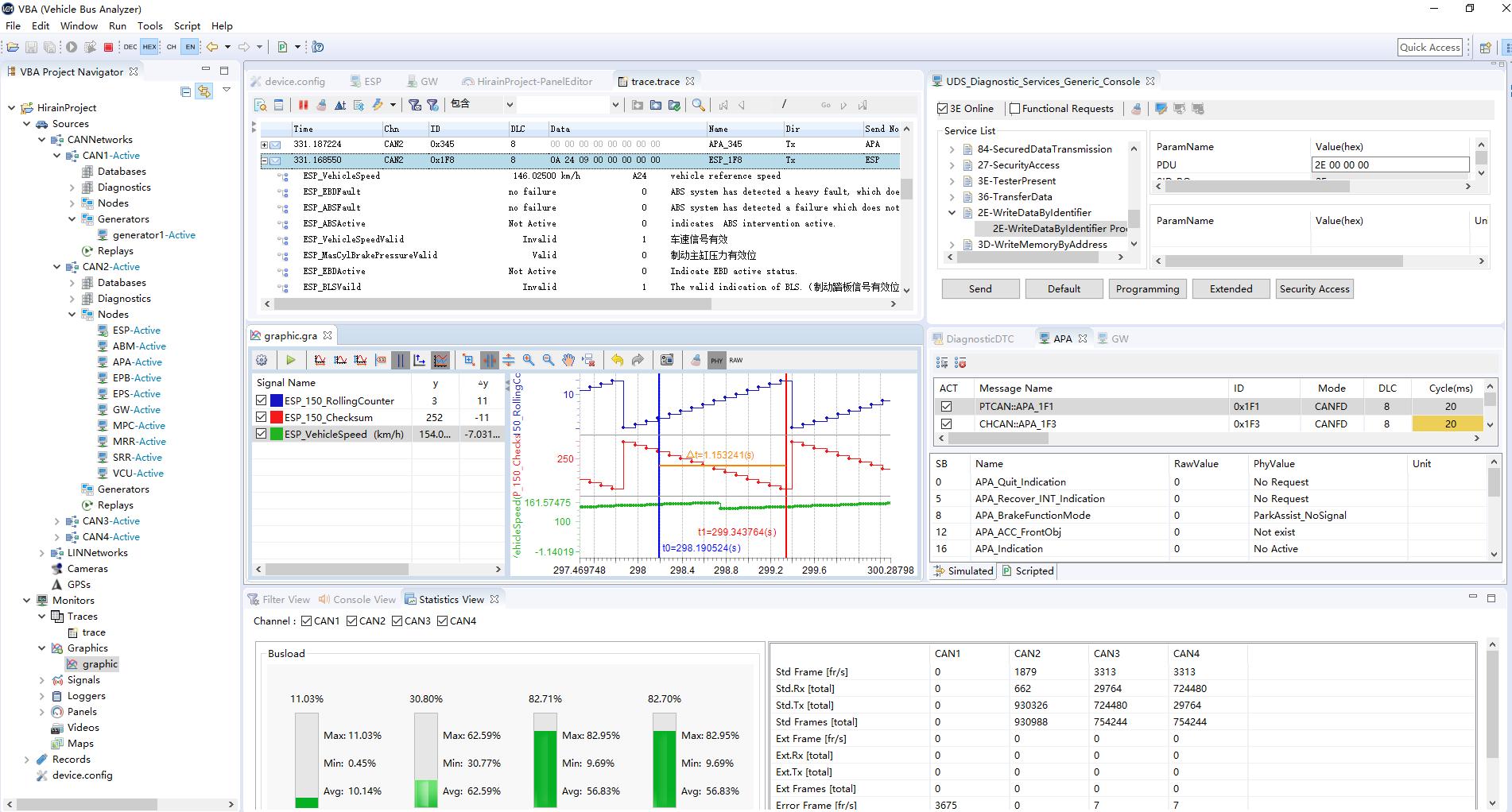Click the open folder icon in main toolbar

(x=13, y=47)
